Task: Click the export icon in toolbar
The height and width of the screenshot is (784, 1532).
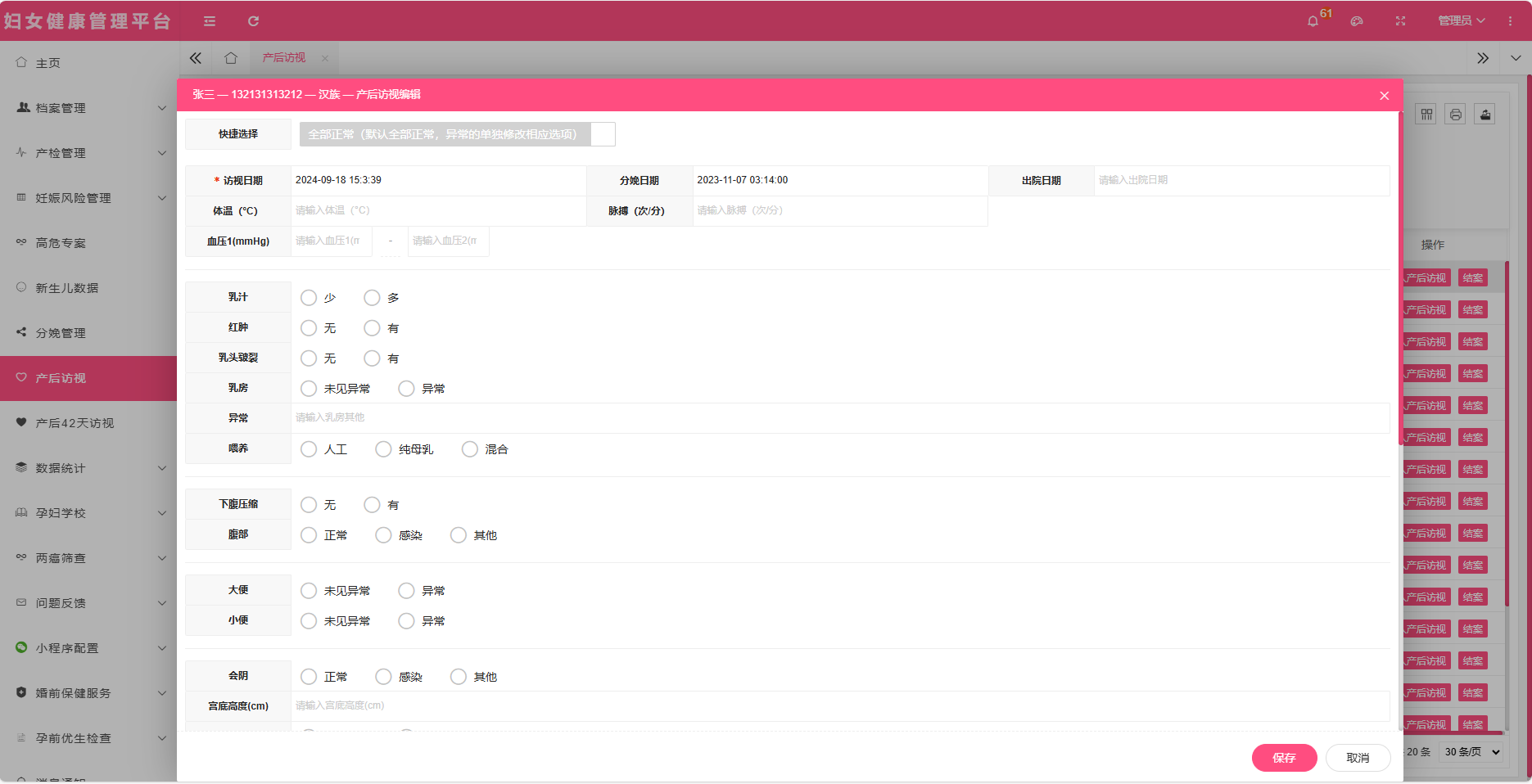Action: tap(1485, 115)
